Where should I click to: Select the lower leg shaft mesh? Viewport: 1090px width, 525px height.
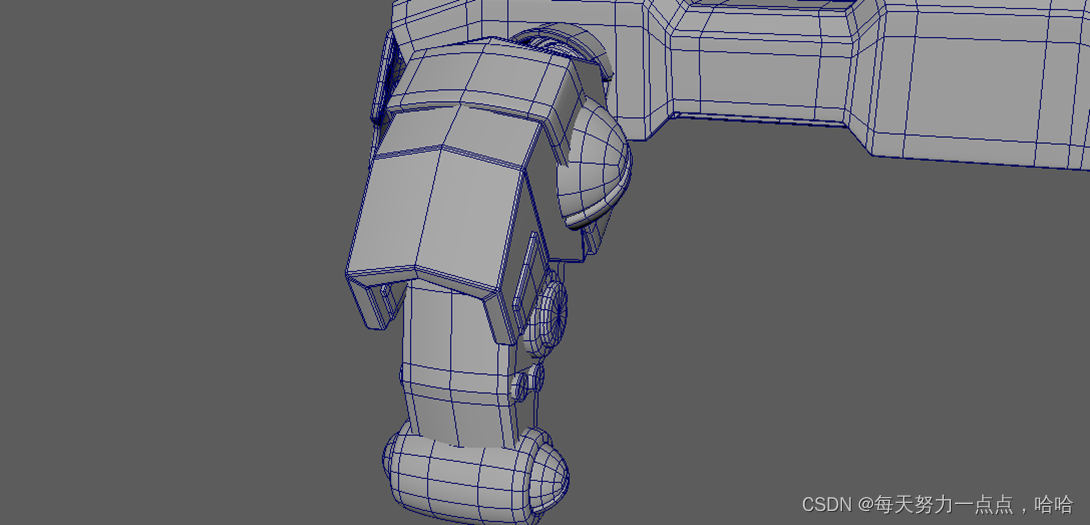pyautogui.click(x=459, y=362)
